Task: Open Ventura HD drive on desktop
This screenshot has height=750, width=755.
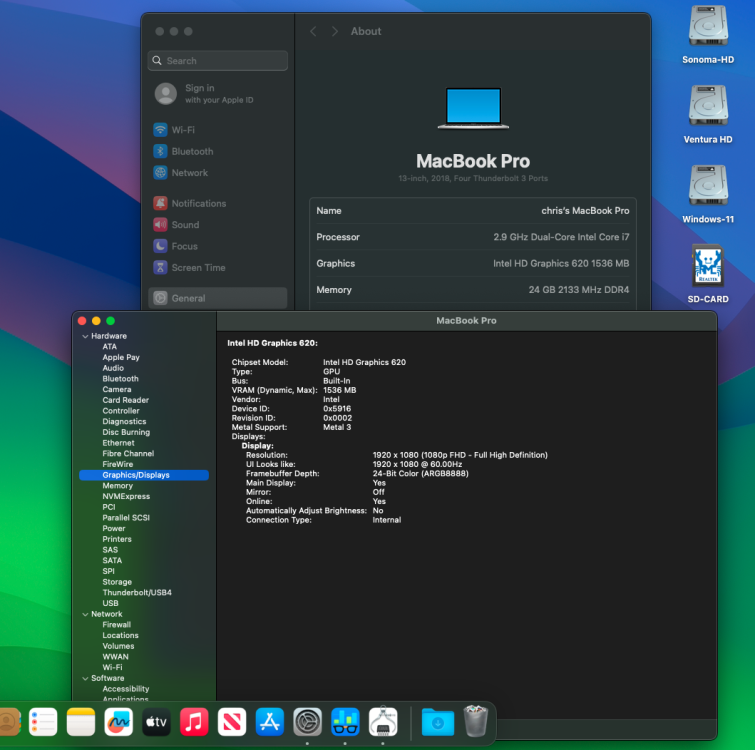Action: point(707,115)
